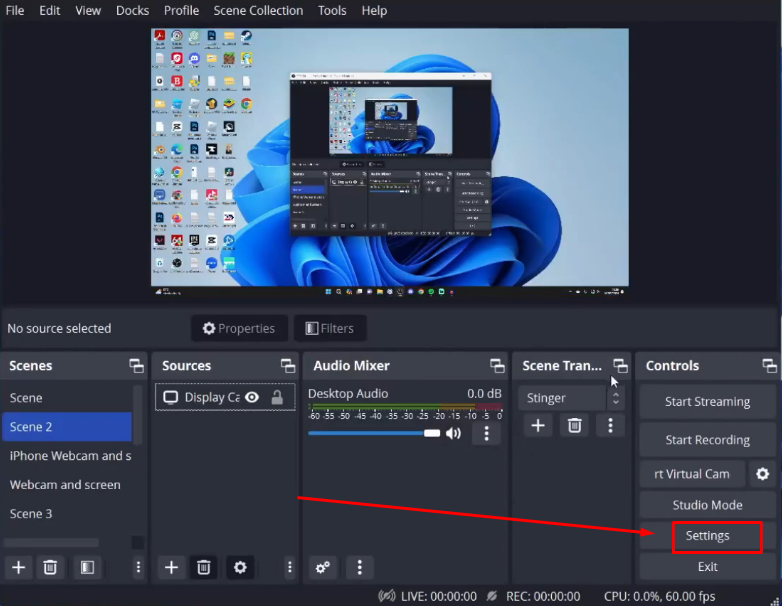Pop out the Audio Mixer dock

point(497,366)
